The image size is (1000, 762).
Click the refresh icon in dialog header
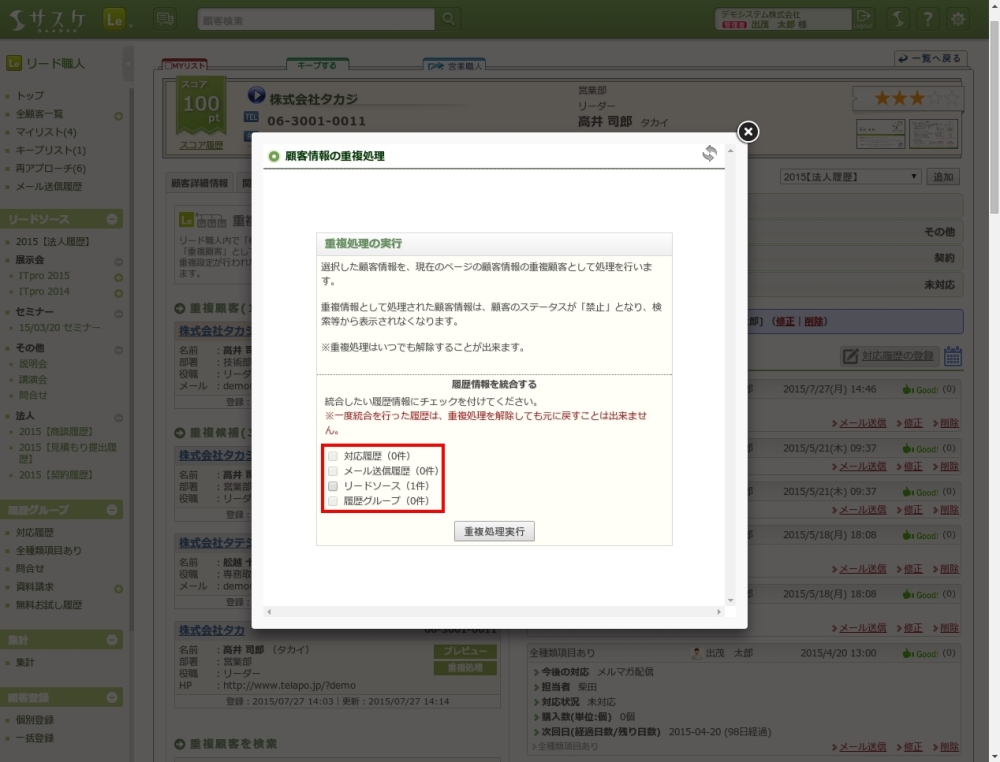(x=709, y=154)
